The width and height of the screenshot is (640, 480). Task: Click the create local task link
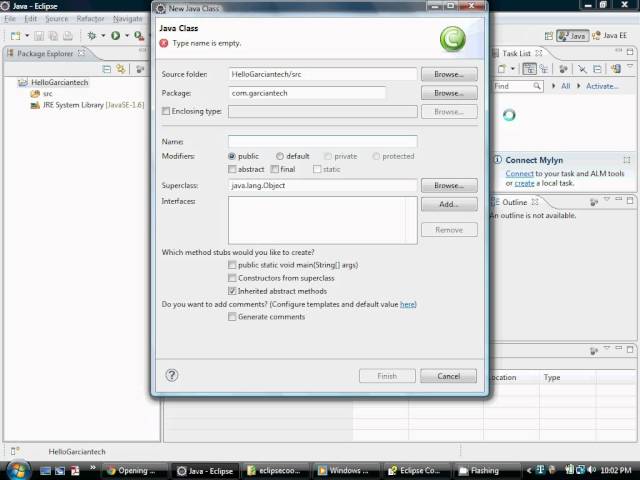pyautogui.click(x=524, y=183)
